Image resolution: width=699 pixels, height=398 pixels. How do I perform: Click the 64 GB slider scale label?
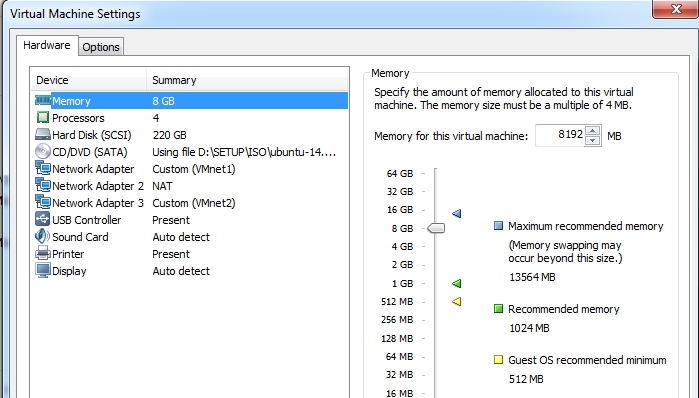[x=400, y=173]
